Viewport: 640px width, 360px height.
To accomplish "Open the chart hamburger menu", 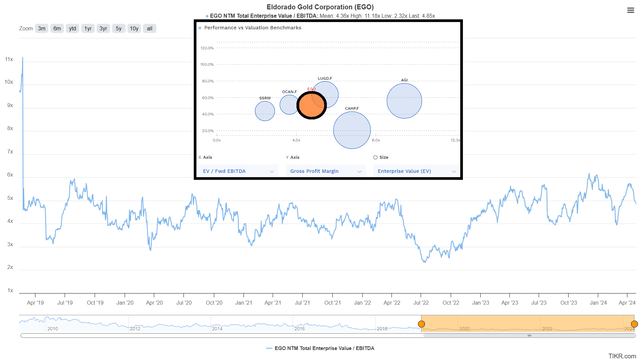I will [x=630, y=10].
